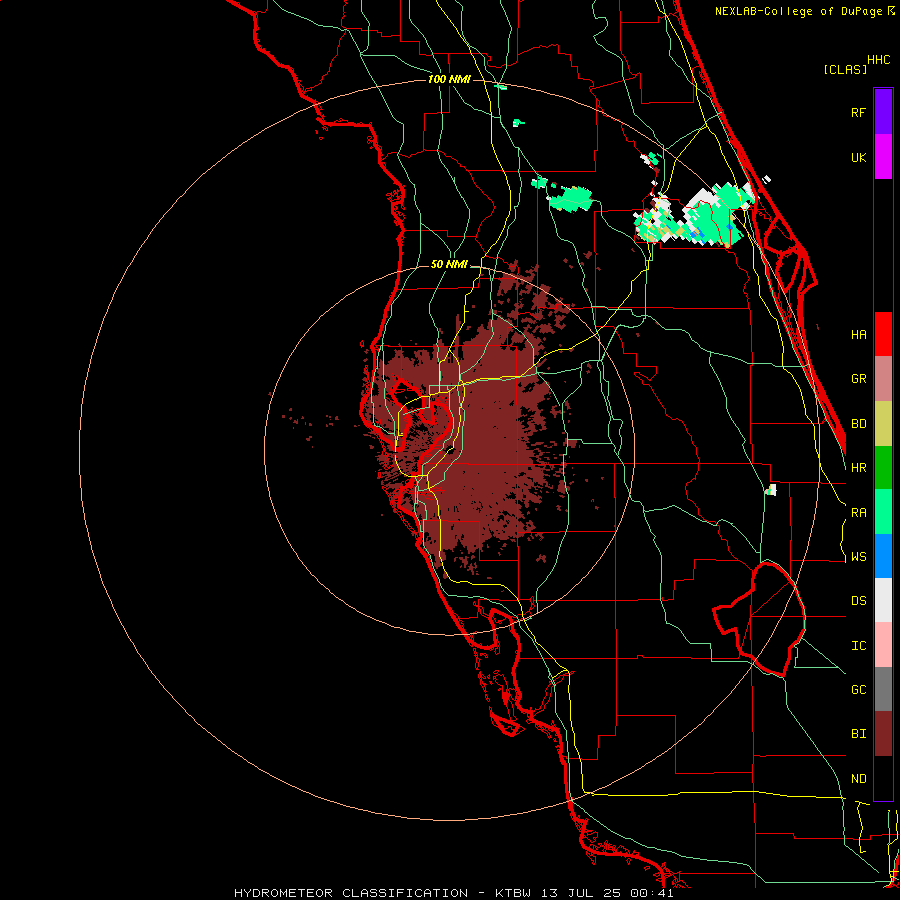Viewport: 900px width, 900px height.
Task: Click the DS white legend swatch
Action: click(x=883, y=600)
